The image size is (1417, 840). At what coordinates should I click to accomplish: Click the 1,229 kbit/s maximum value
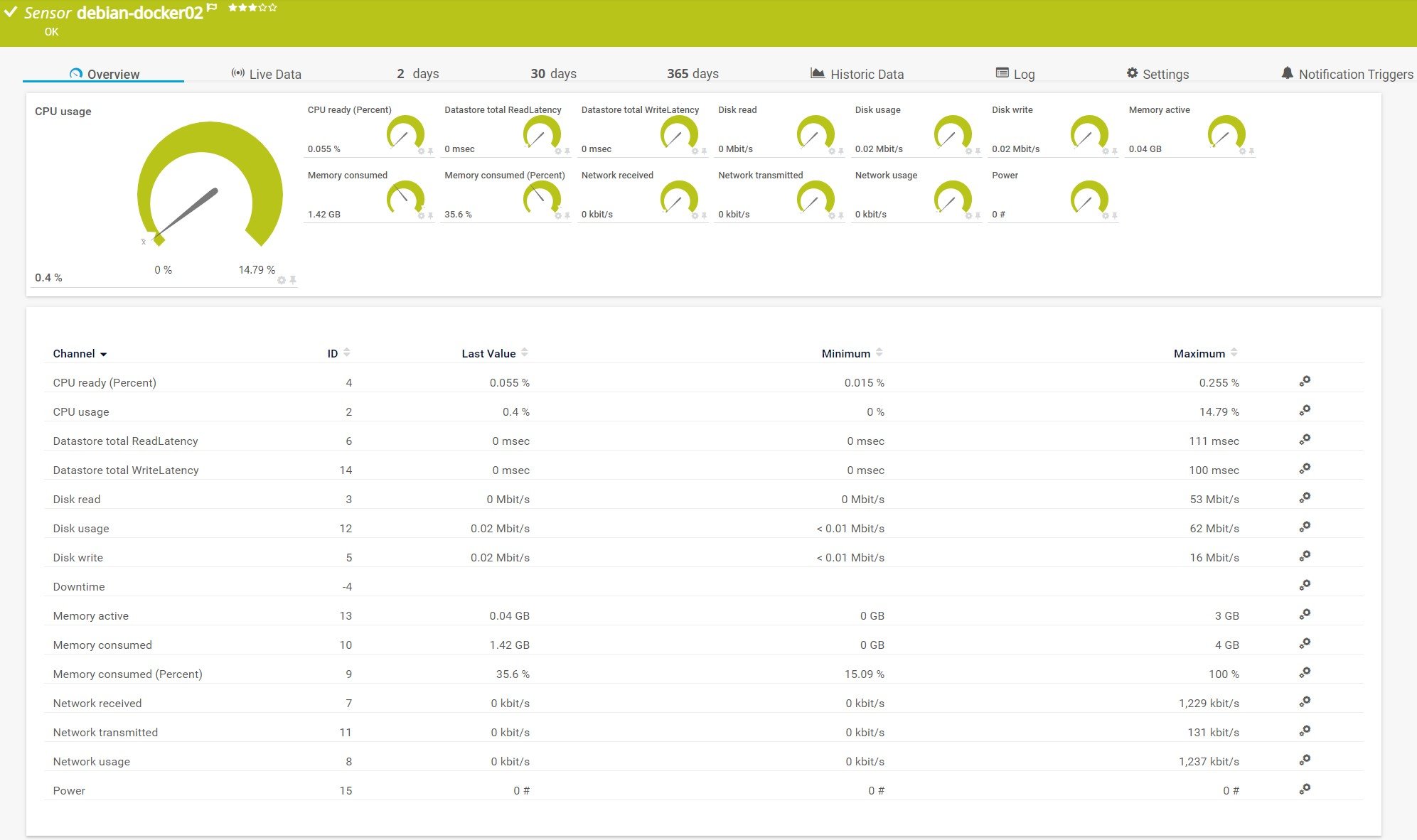pyautogui.click(x=1209, y=703)
